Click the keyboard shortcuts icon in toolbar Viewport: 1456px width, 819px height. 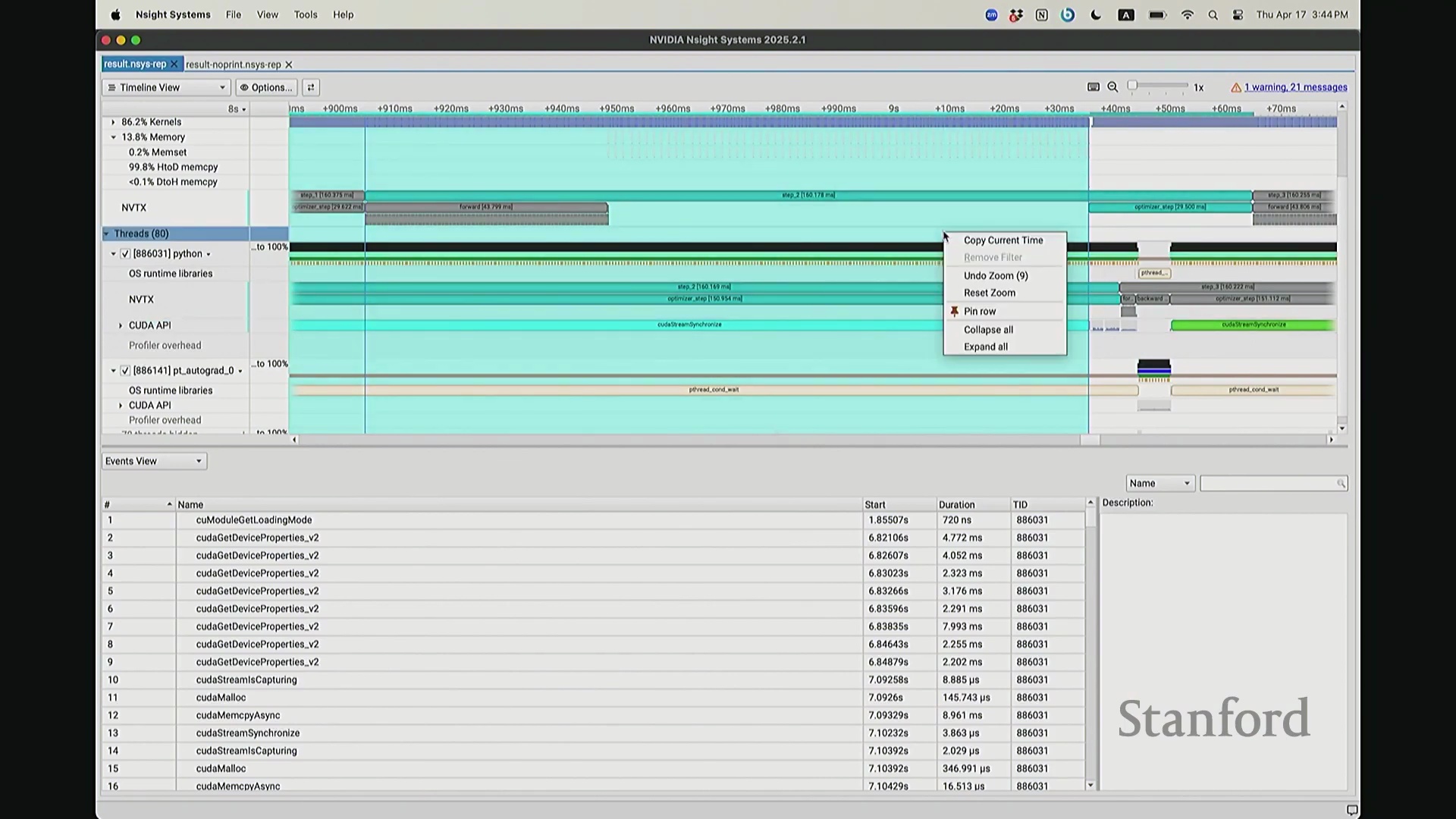point(1093,87)
